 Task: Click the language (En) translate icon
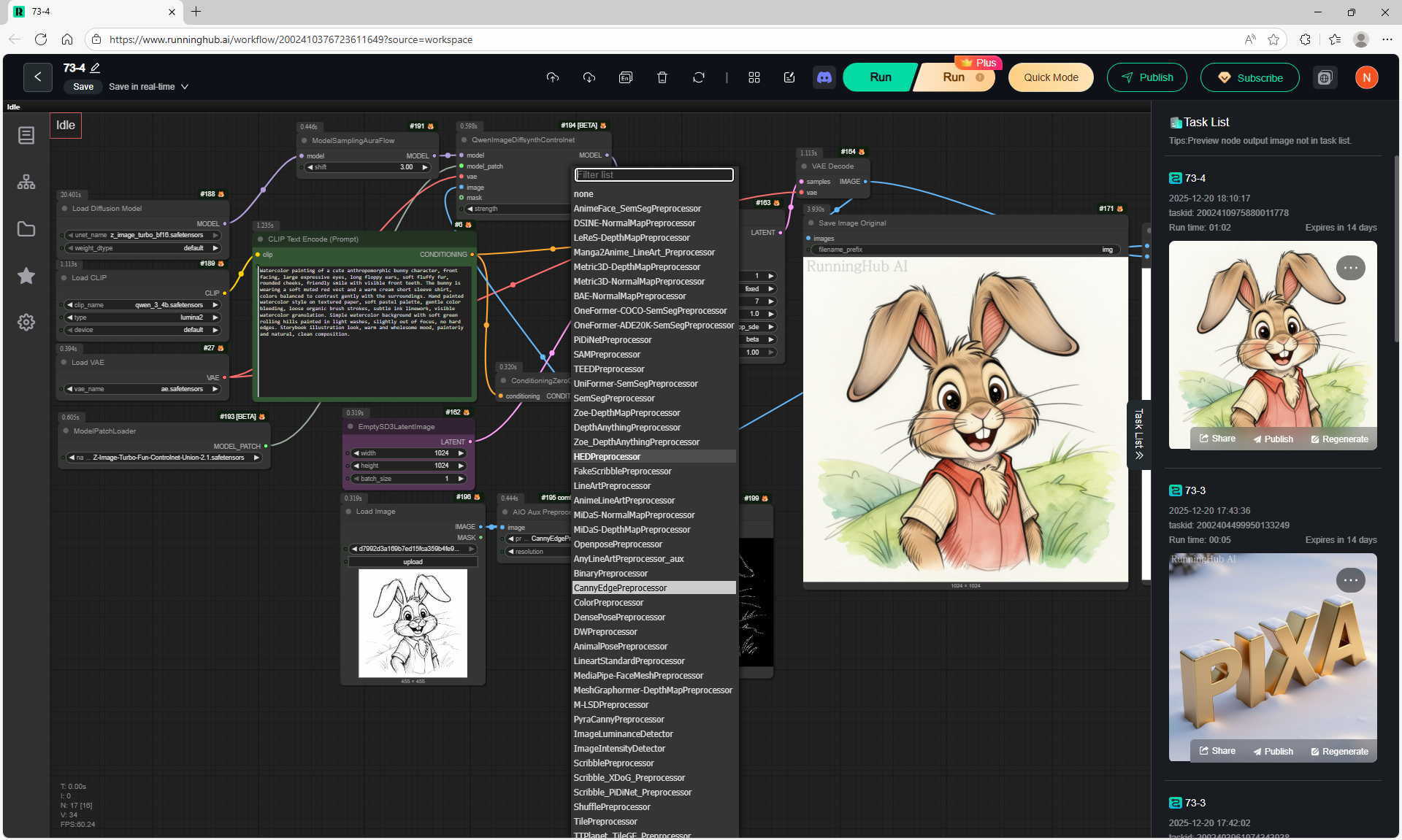pyautogui.click(x=626, y=77)
